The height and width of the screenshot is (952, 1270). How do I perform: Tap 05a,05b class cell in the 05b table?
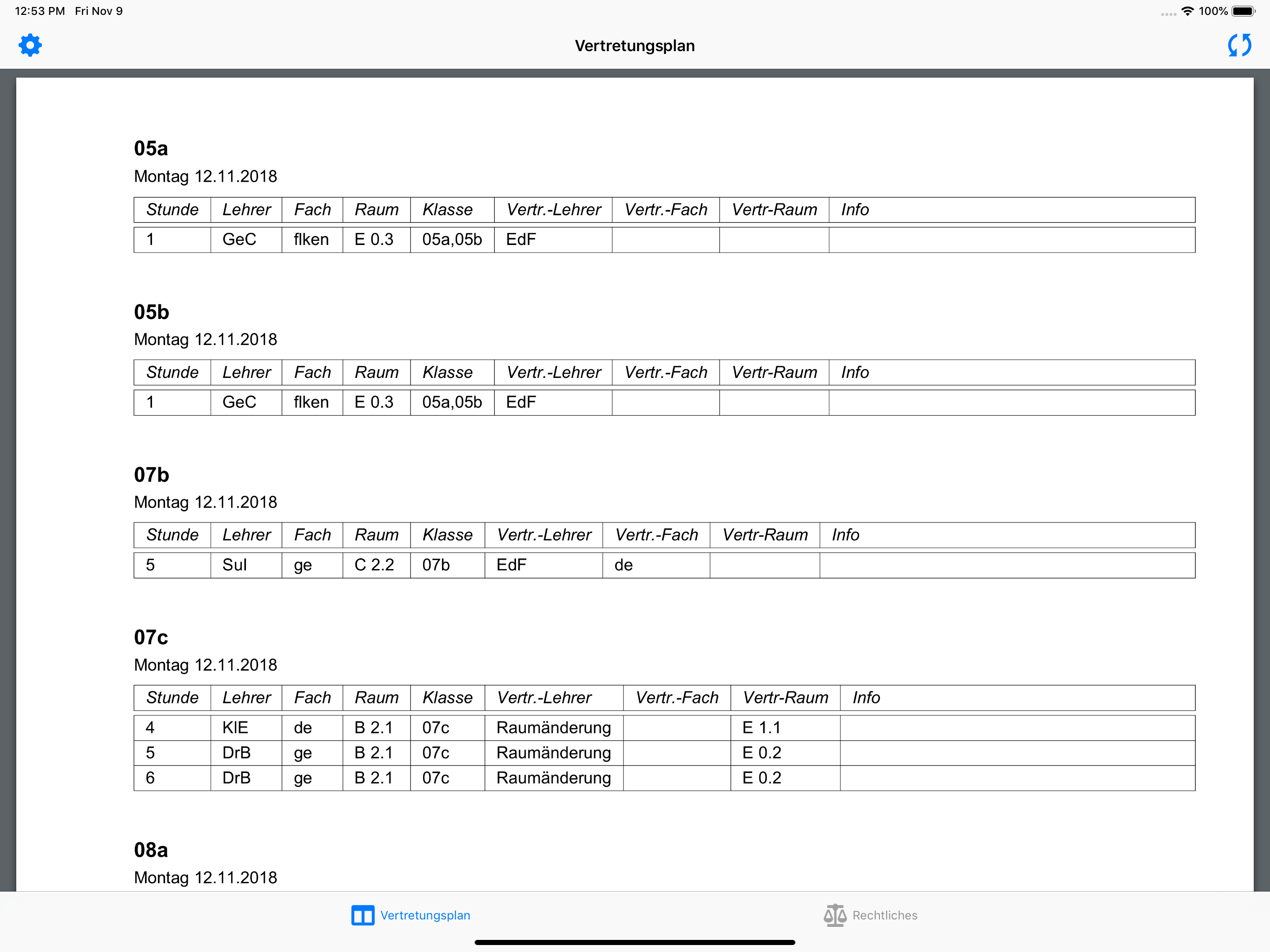click(x=452, y=402)
